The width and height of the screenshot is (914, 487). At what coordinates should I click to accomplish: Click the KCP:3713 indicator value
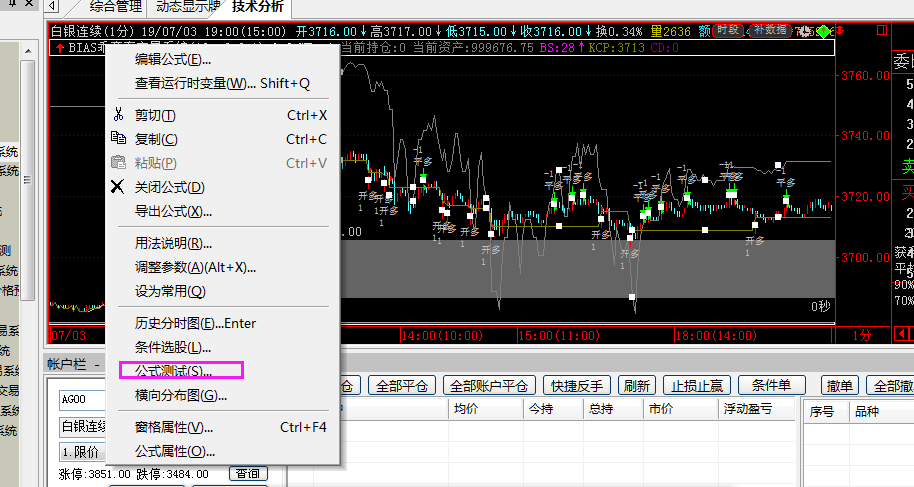(616, 48)
